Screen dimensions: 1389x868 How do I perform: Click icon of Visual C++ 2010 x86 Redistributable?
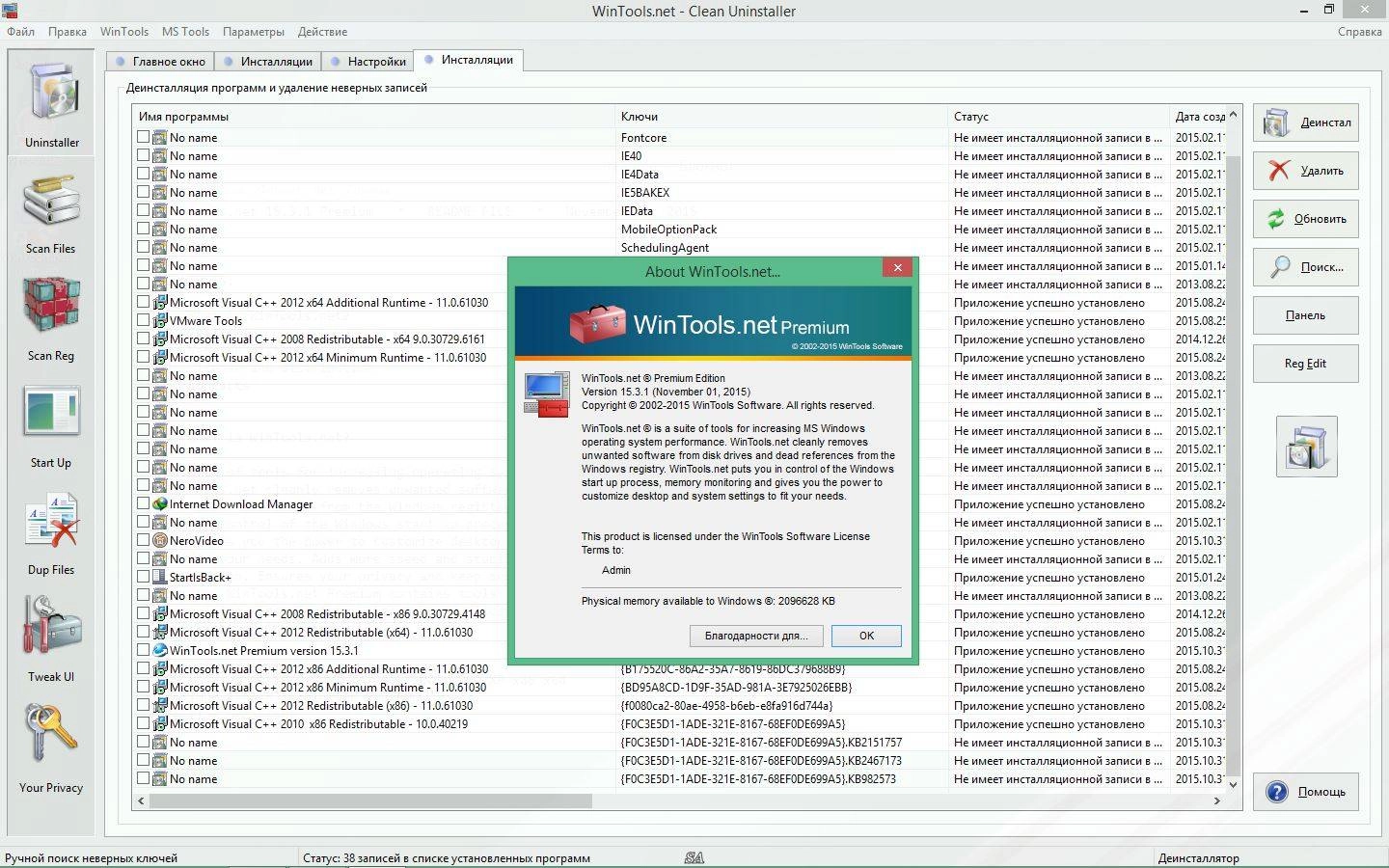pos(160,723)
